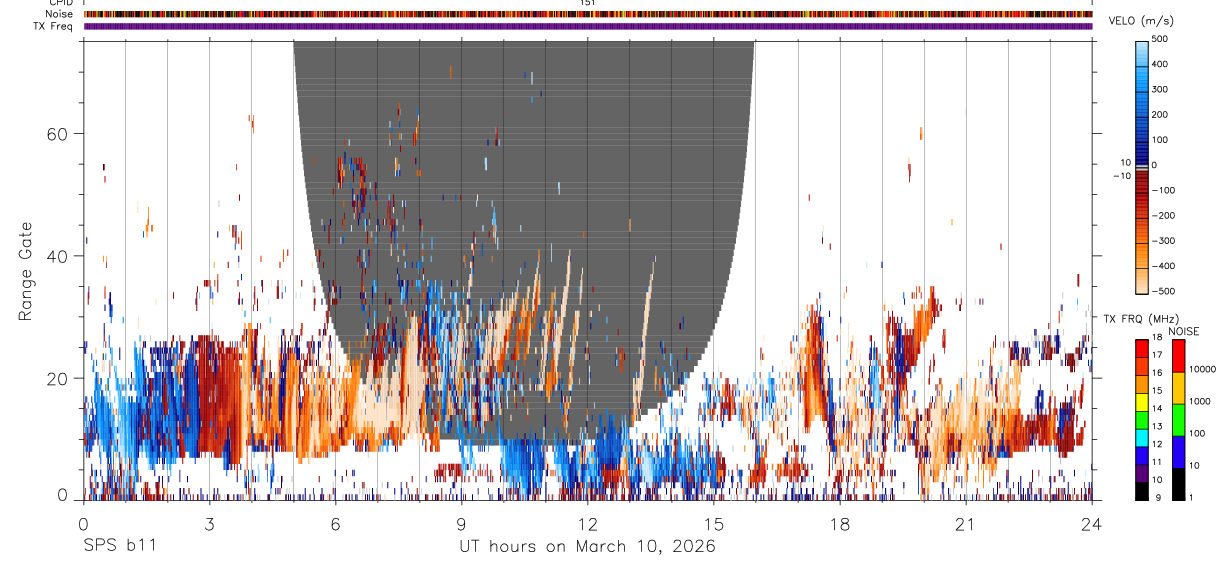This screenshot has width=1228, height=567.
Task: Click the blue swatch in NOISE legend
Action: [x=1177, y=452]
